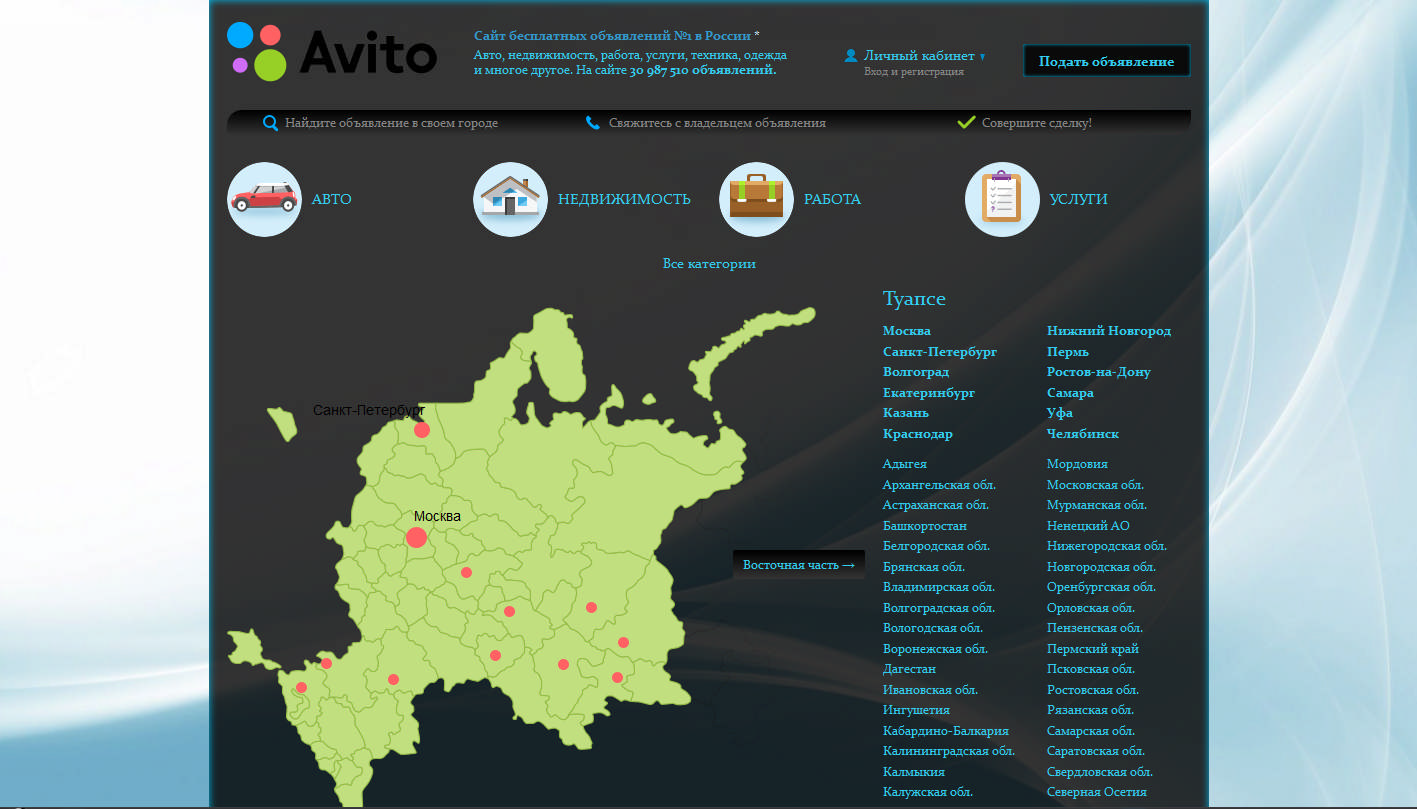Click the magnifier icon next to search hint
The height and width of the screenshot is (809, 1417).
coord(269,122)
